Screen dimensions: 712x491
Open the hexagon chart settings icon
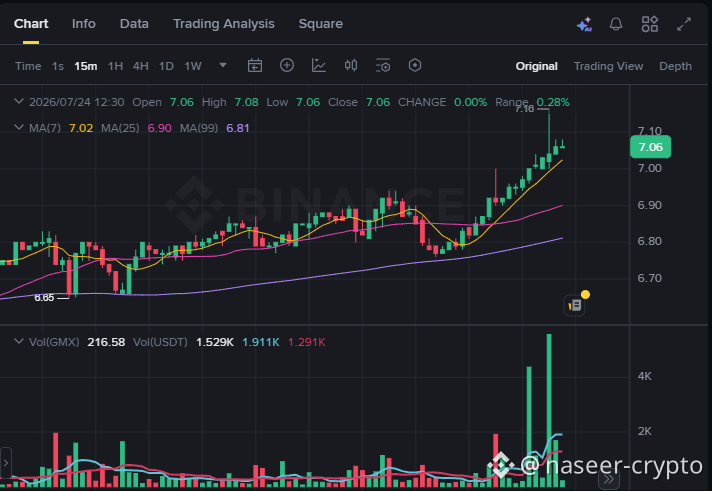coord(415,65)
